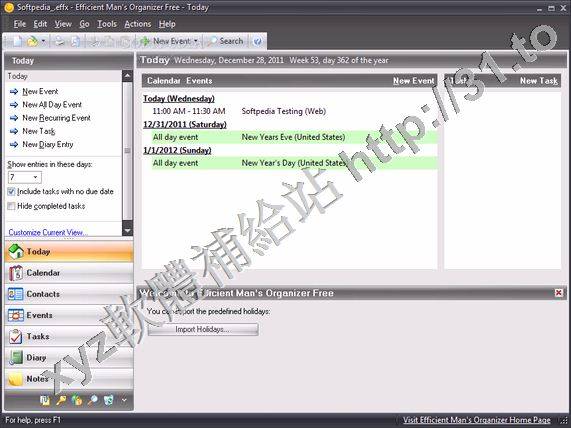The image size is (571, 428).
Task: Click the New Event toolbar button
Action: 166,41
